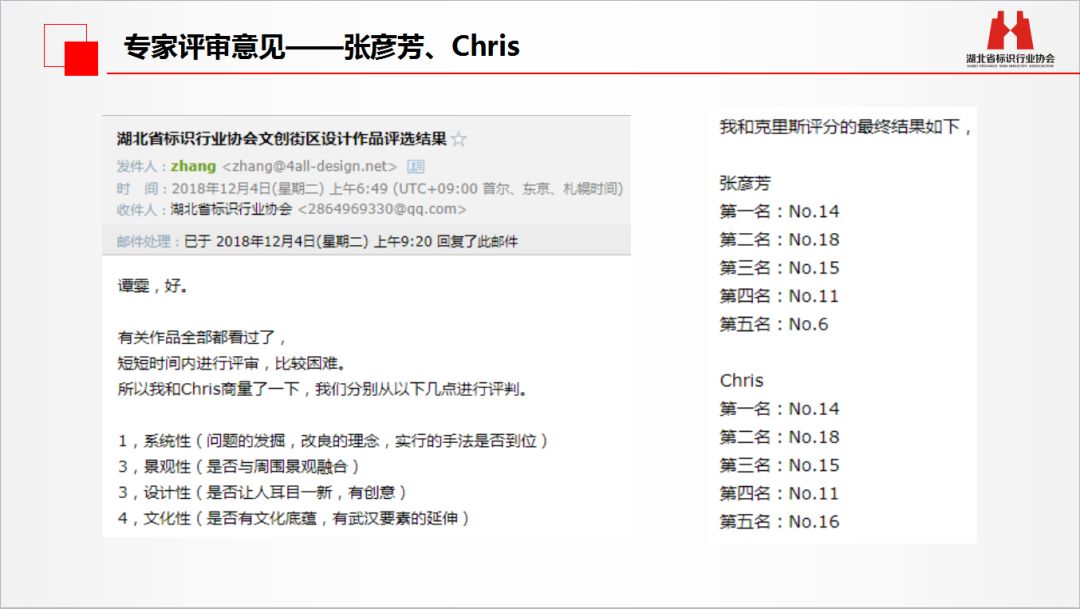The height and width of the screenshot is (609, 1080).
Task: Select 张彦芳 fifth place No.6
Action: click(x=773, y=324)
